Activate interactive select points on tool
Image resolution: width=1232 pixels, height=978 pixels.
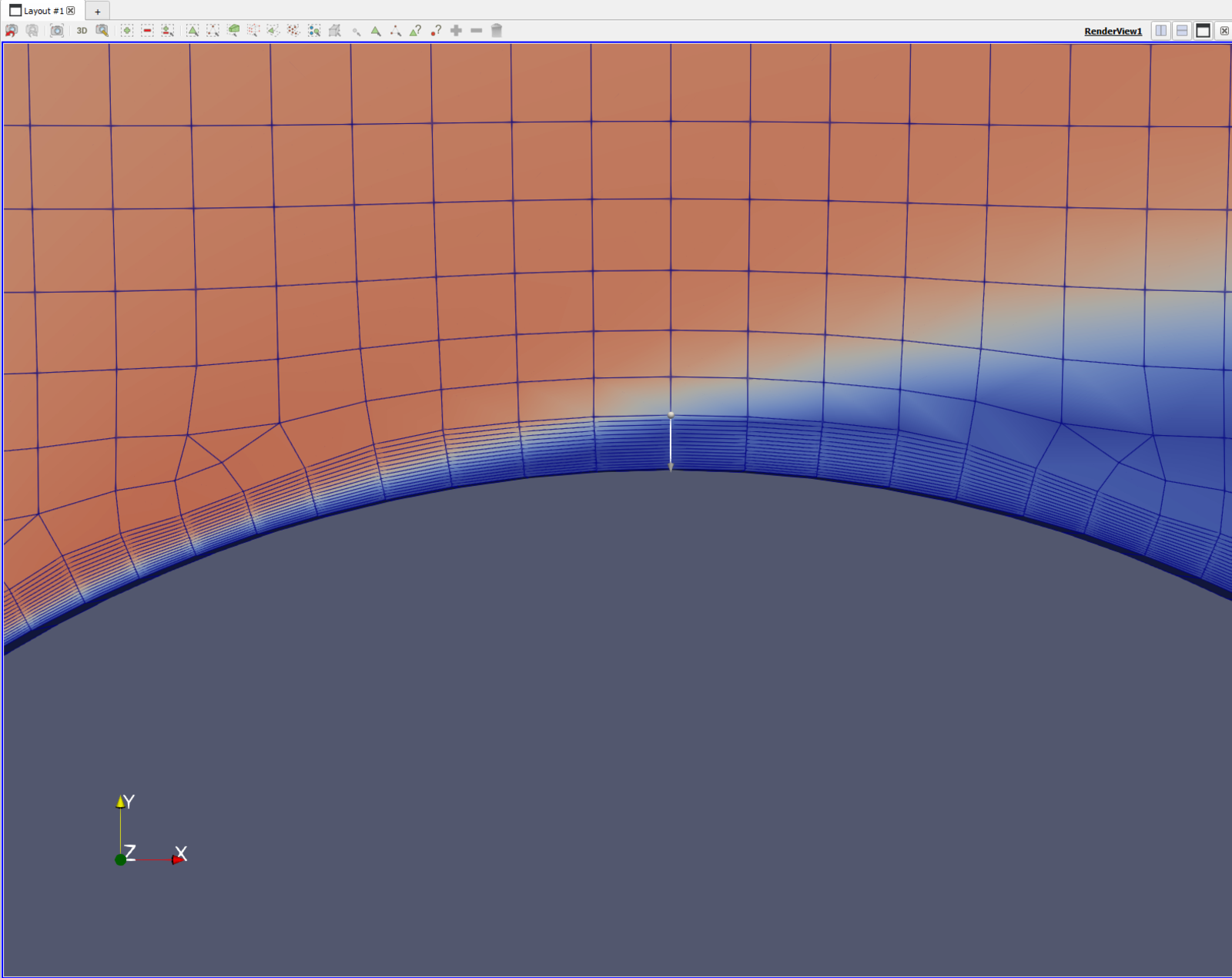click(396, 31)
